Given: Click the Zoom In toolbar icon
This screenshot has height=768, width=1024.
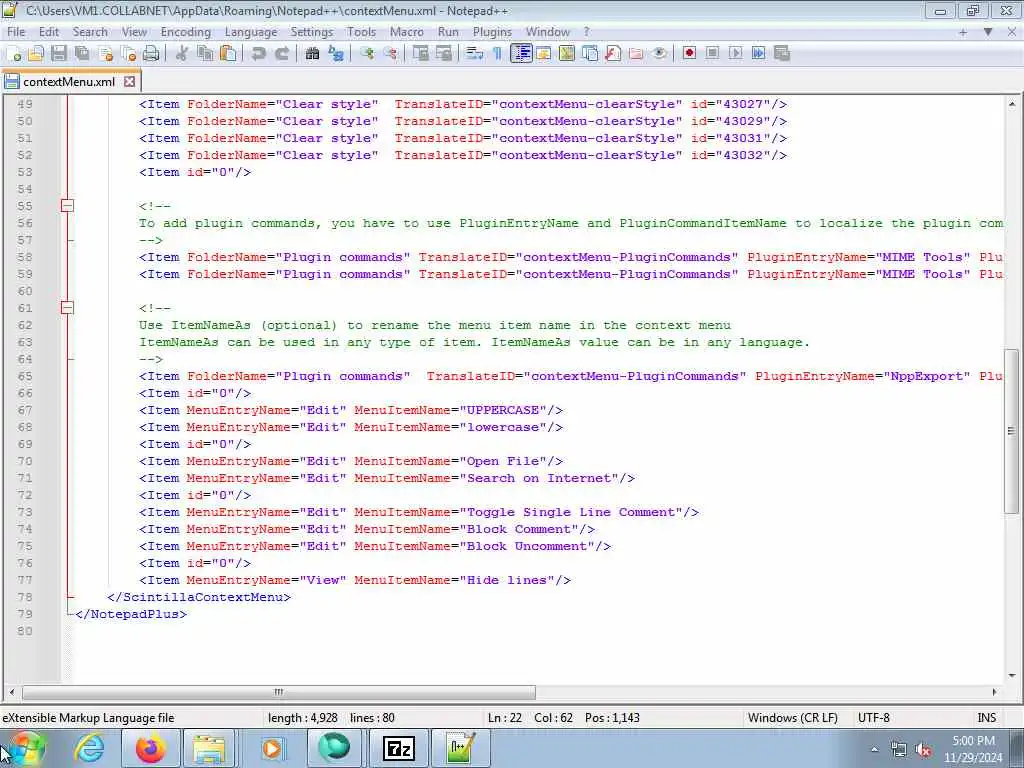Looking at the screenshot, I should [x=366, y=54].
